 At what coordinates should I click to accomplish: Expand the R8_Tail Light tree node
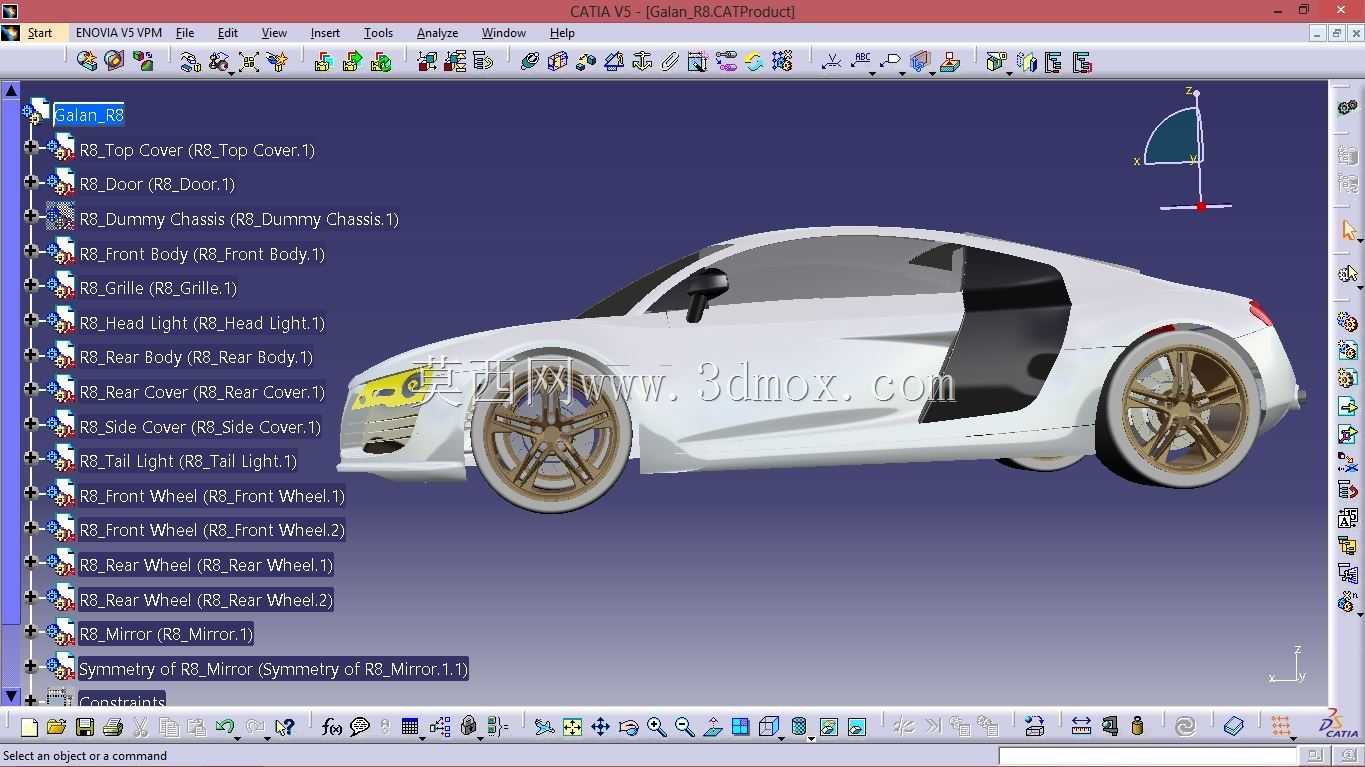(31, 459)
